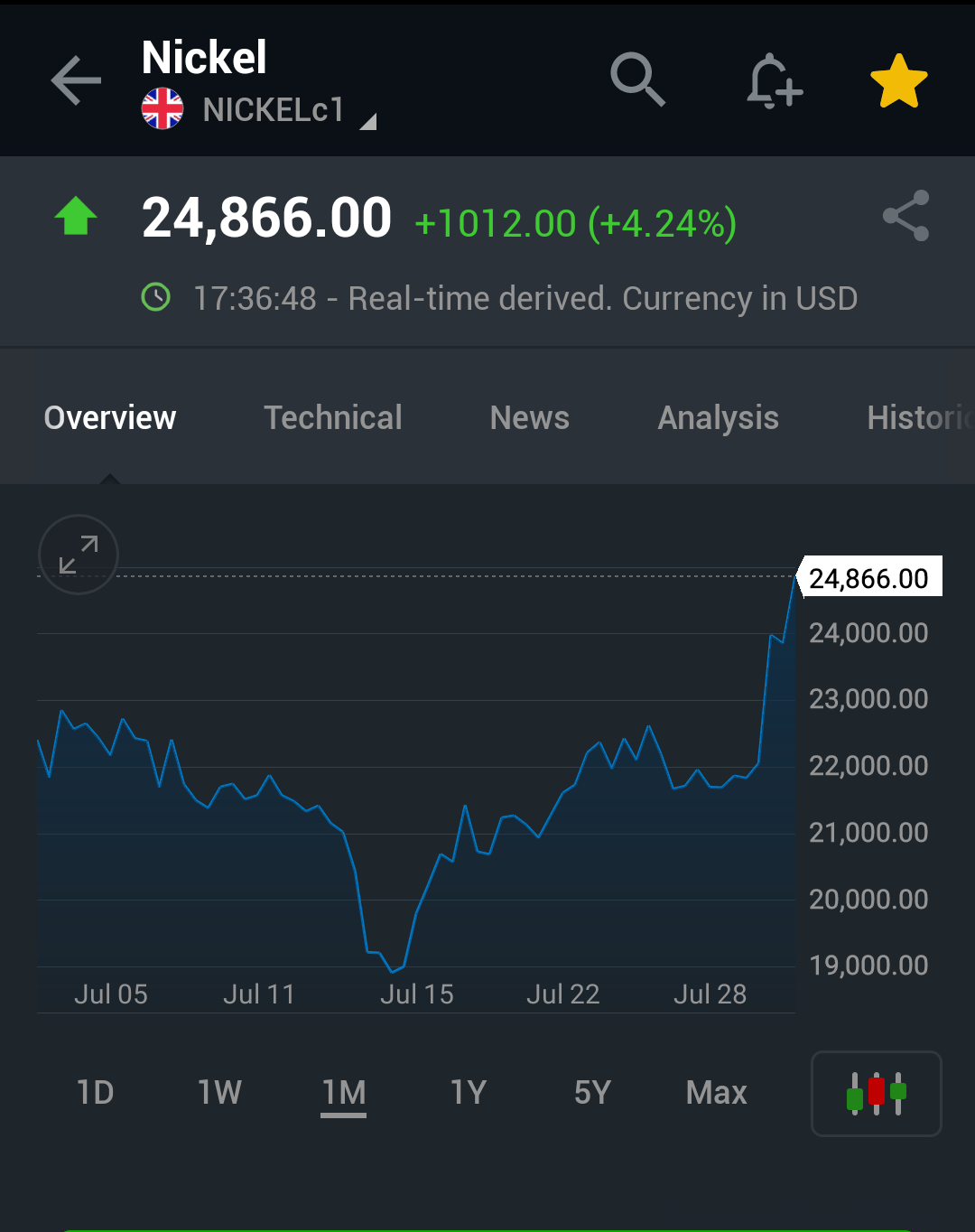
Task: Select the 1D chart range
Action: pyautogui.click(x=96, y=1093)
